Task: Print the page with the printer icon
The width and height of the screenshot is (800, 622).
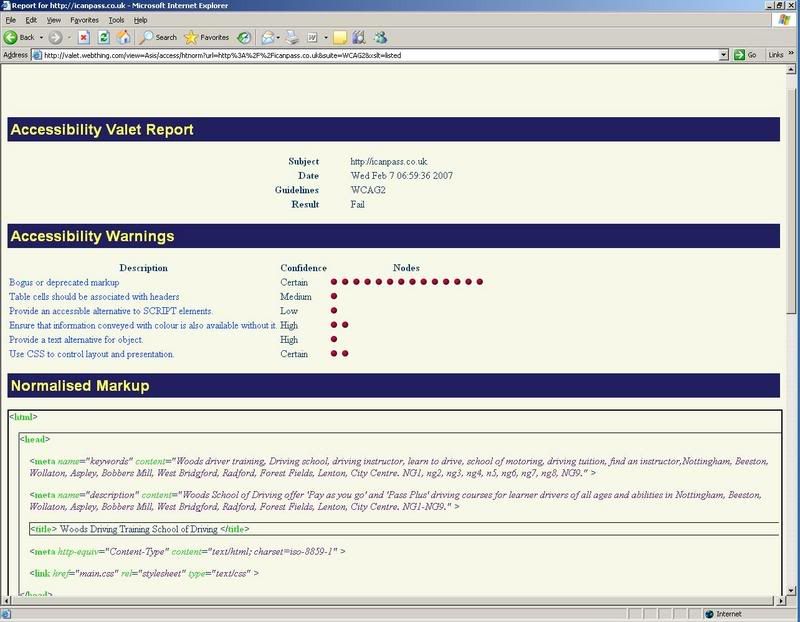Action: tap(292, 37)
